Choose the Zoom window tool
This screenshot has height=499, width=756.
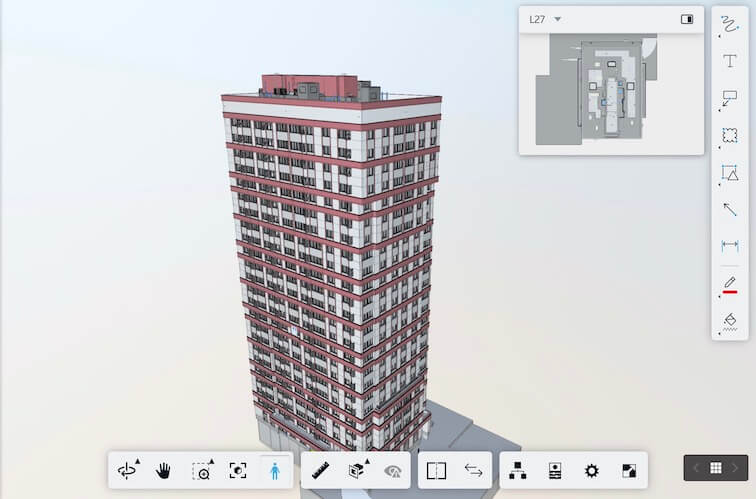pos(202,471)
